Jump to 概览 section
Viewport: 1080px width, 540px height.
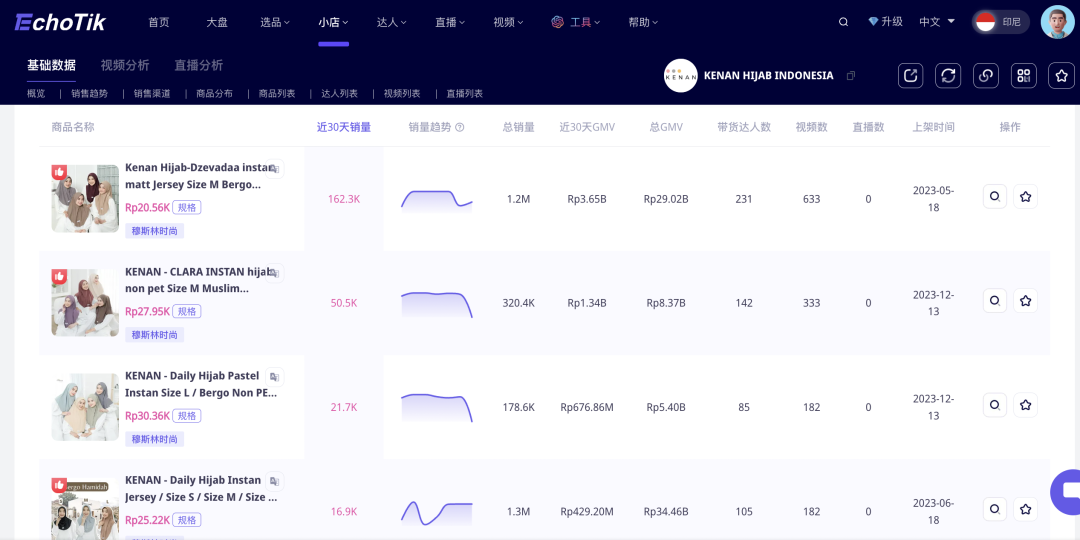pos(36,94)
